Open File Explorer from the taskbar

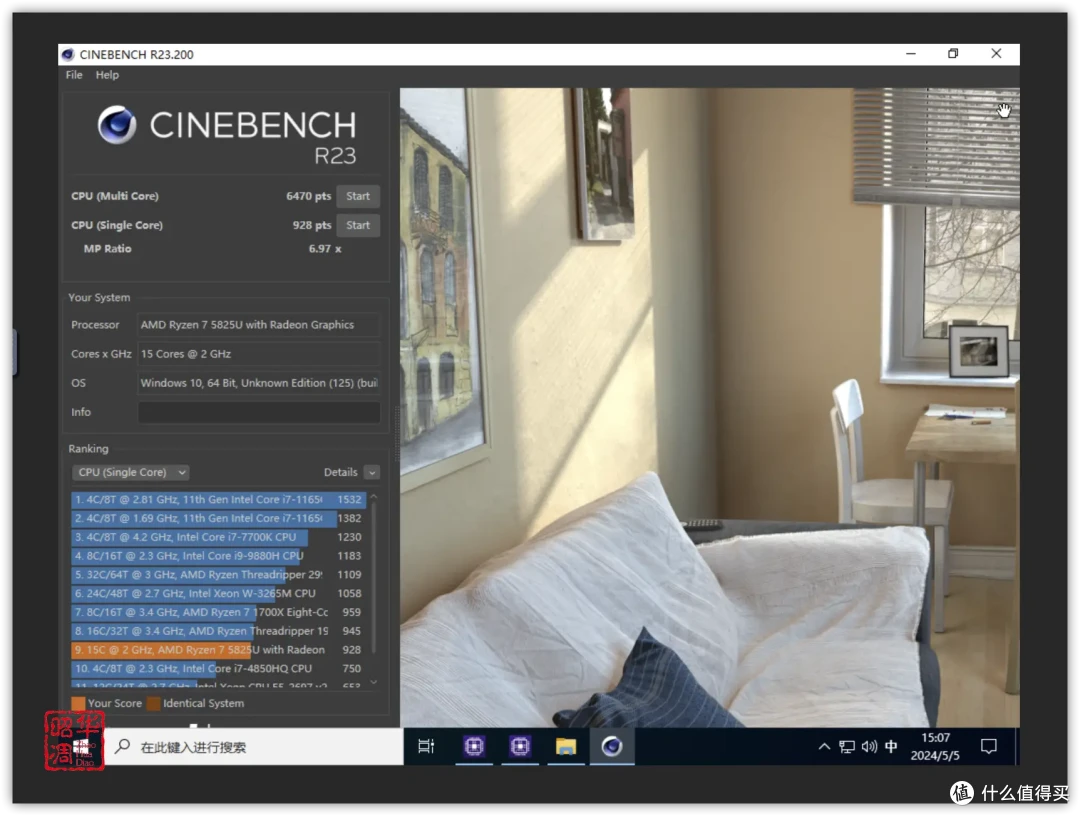pyautogui.click(x=566, y=746)
